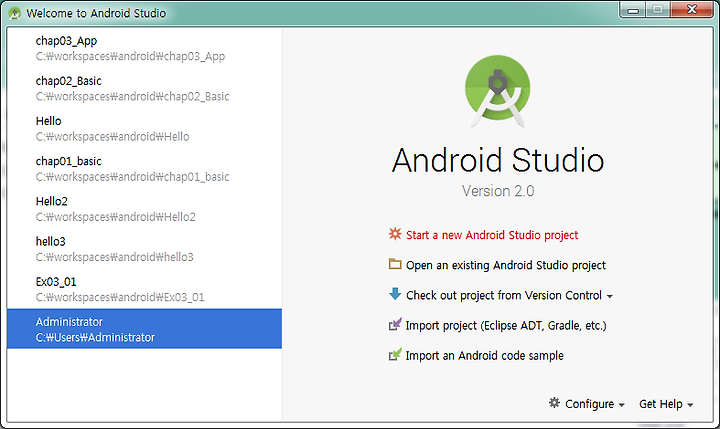Click the red starburst new project icon
This screenshot has width=720, height=429.
[395, 234]
